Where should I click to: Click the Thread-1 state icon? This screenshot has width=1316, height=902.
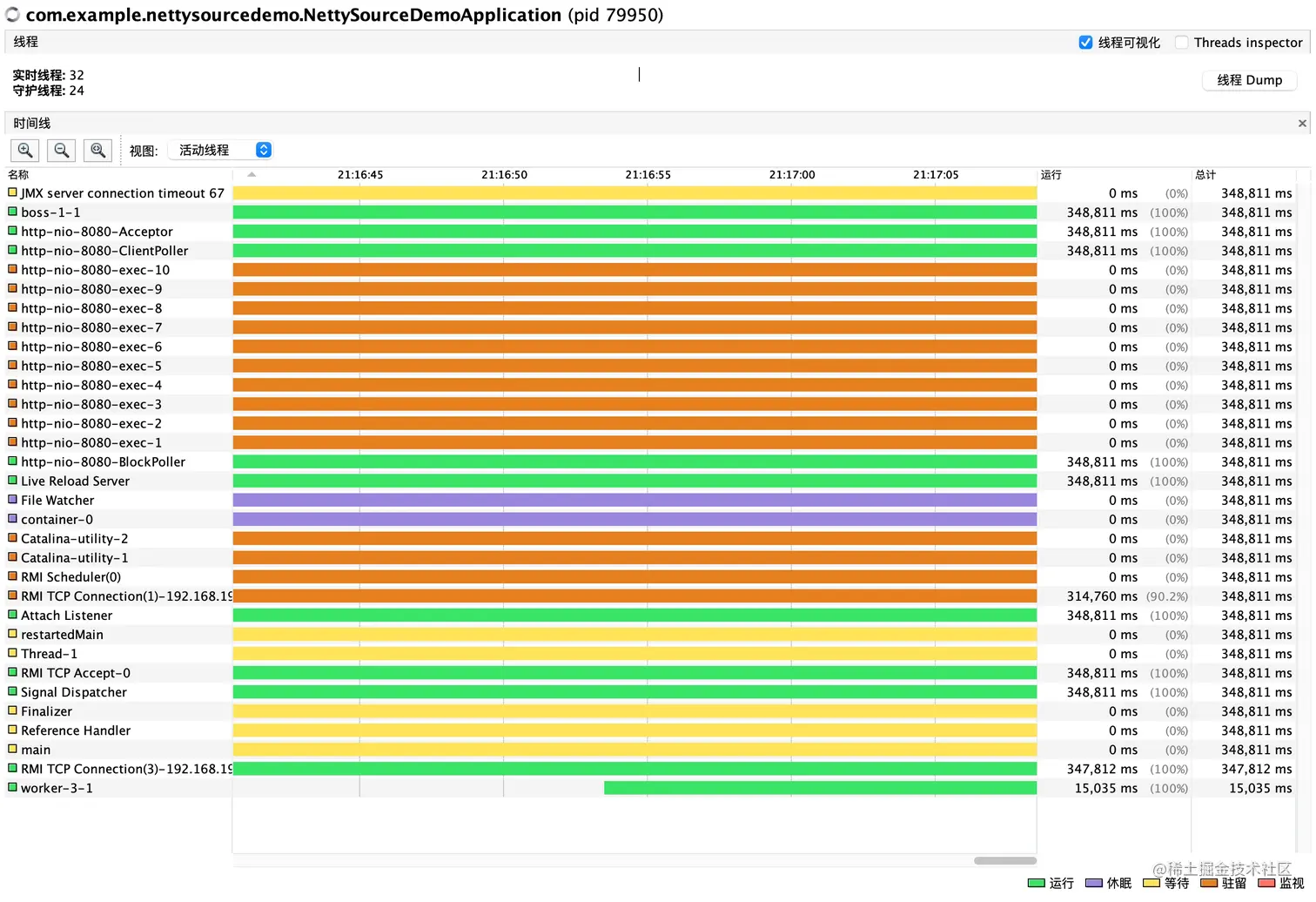[12, 653]
